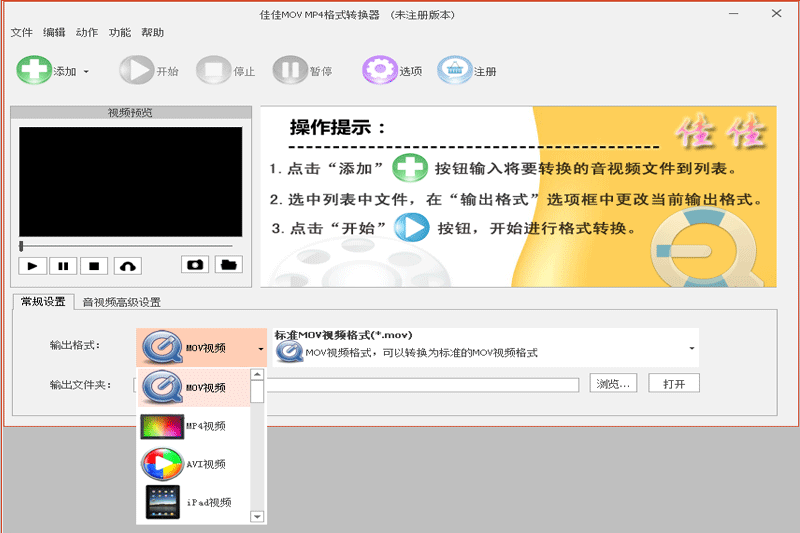Expand the Add button's dropdown arrow
This screenshot has height=533, width=800.
click(x=86, y=71)
